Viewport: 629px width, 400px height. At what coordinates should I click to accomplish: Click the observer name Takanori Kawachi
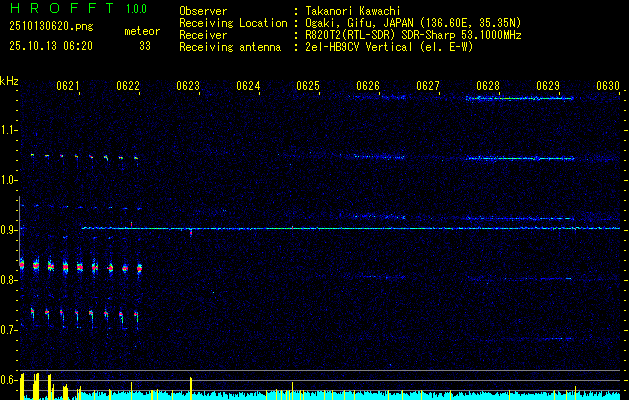(353, 11)
